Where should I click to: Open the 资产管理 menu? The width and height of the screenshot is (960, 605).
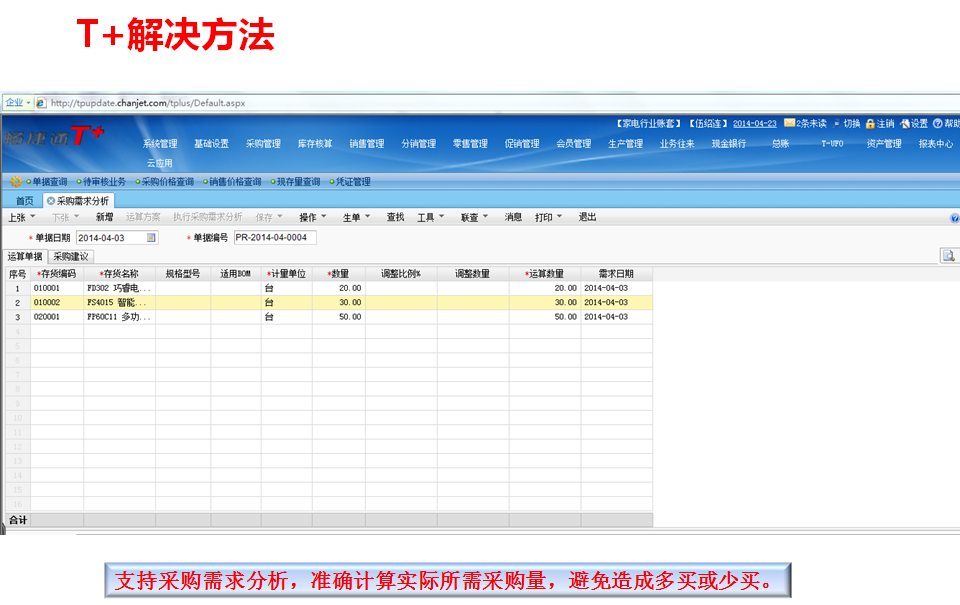tap(884, 144)
